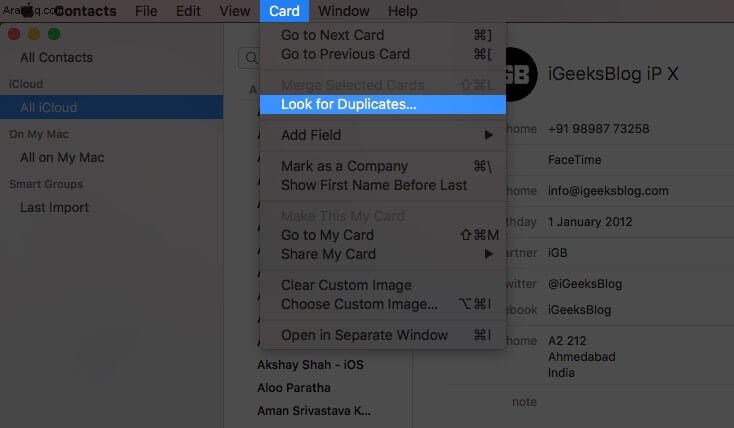
Task: Expand the Share My Card submenu
Action: (x=383, y=254)
